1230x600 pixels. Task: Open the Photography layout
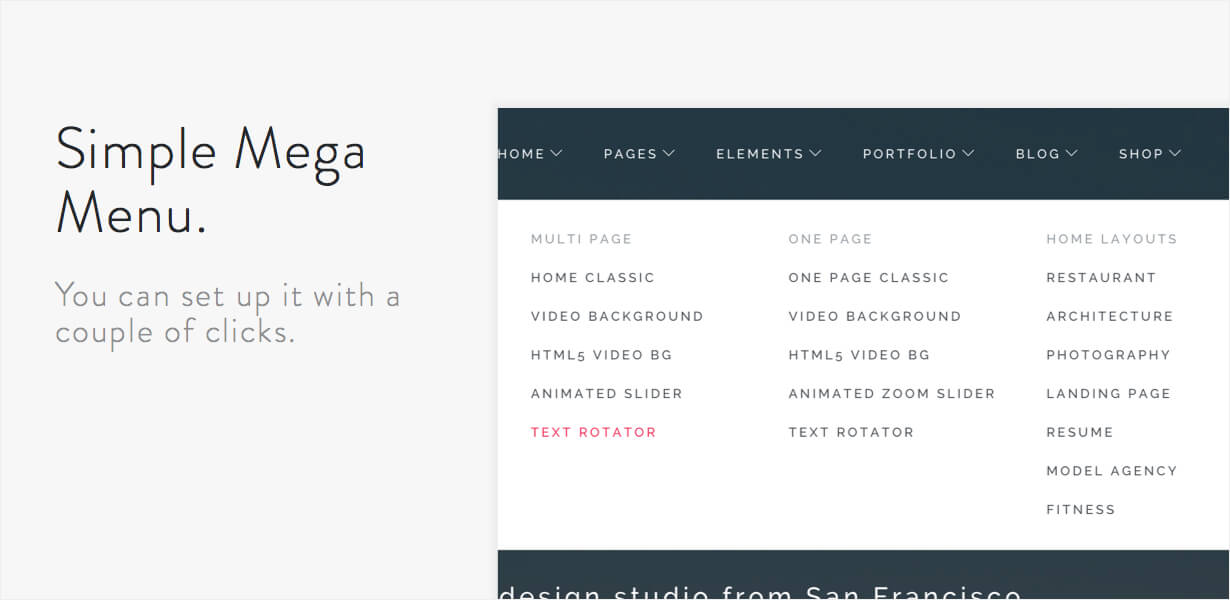click(x=1108, y=355)
